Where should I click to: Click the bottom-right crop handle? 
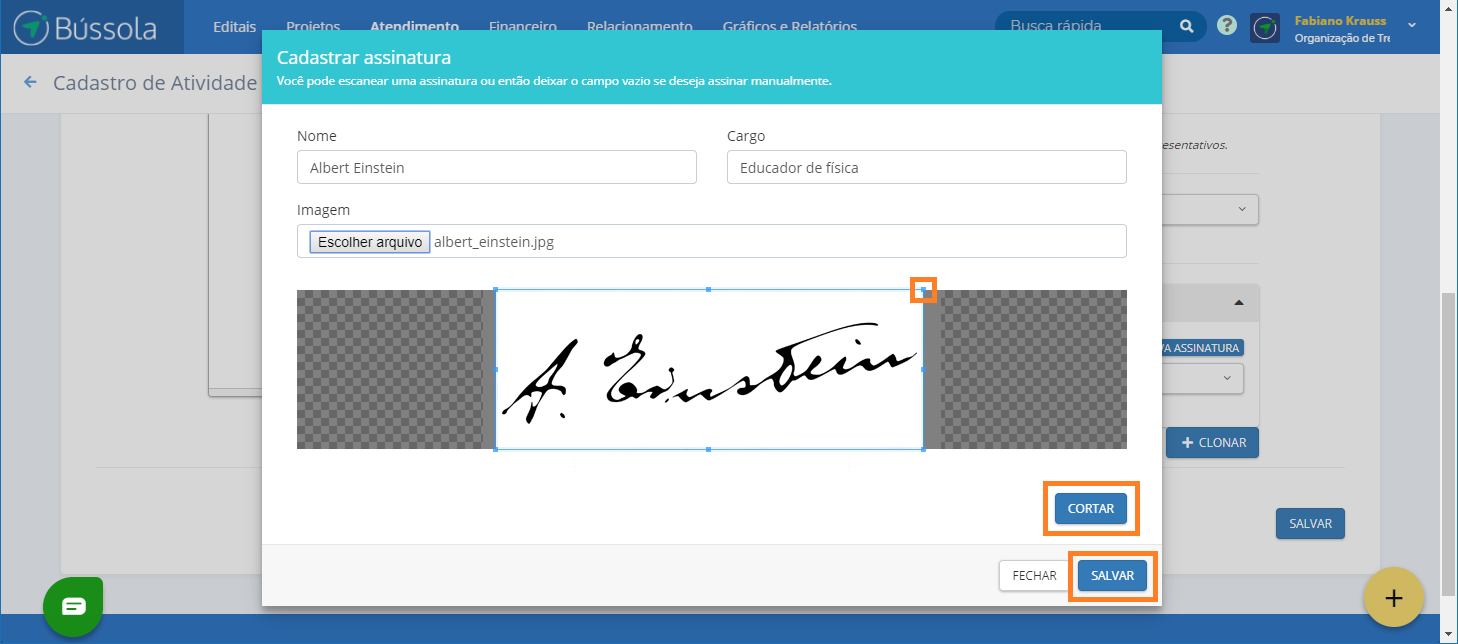[x=922, y=449]
